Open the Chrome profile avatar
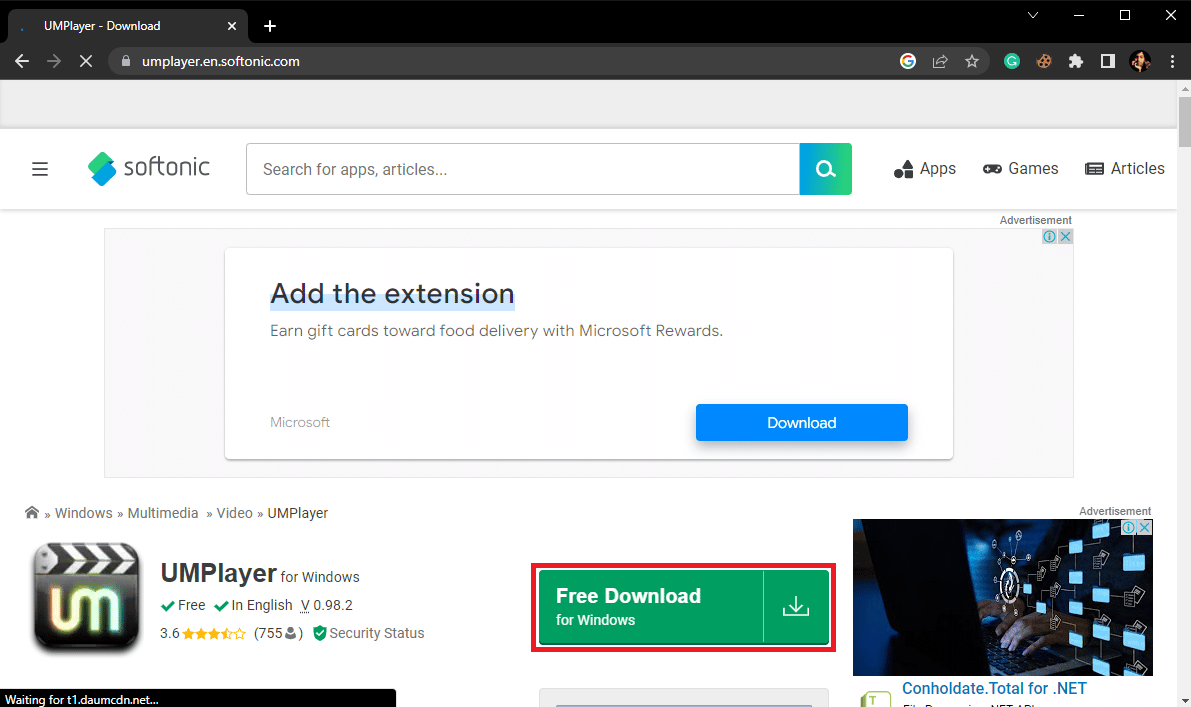 pyautogui.click(x=1140, y=61)
